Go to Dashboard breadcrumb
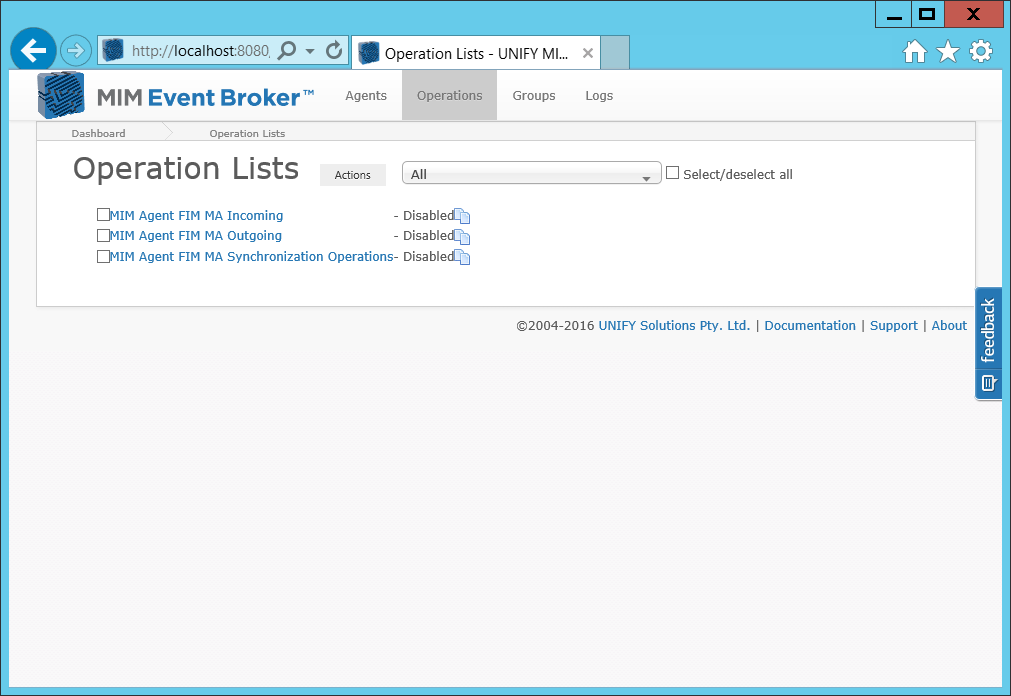The height and width of the screenshot is (696, 1011). click(x=99, y=134)
